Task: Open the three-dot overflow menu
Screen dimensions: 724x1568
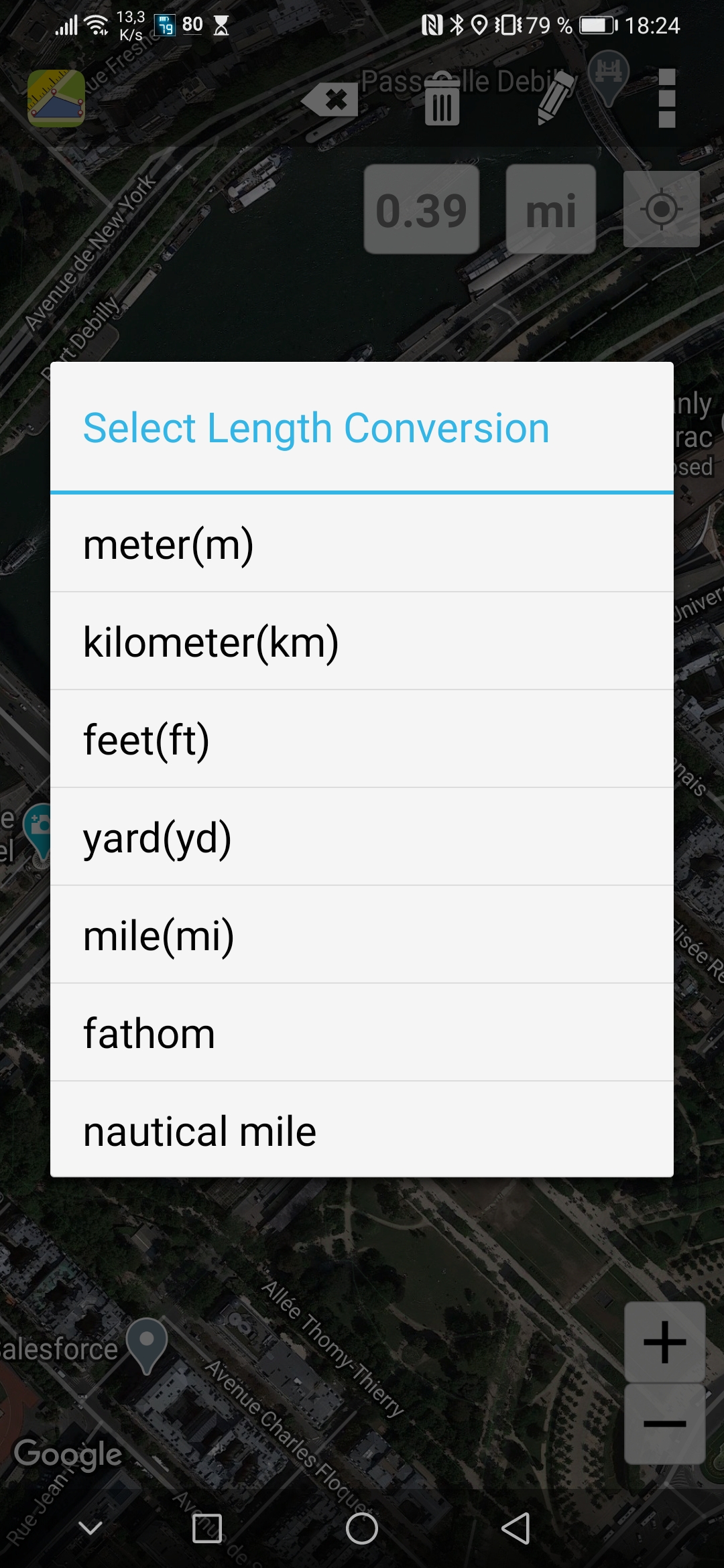Action: pyautogui.click(x=666, y=98)
